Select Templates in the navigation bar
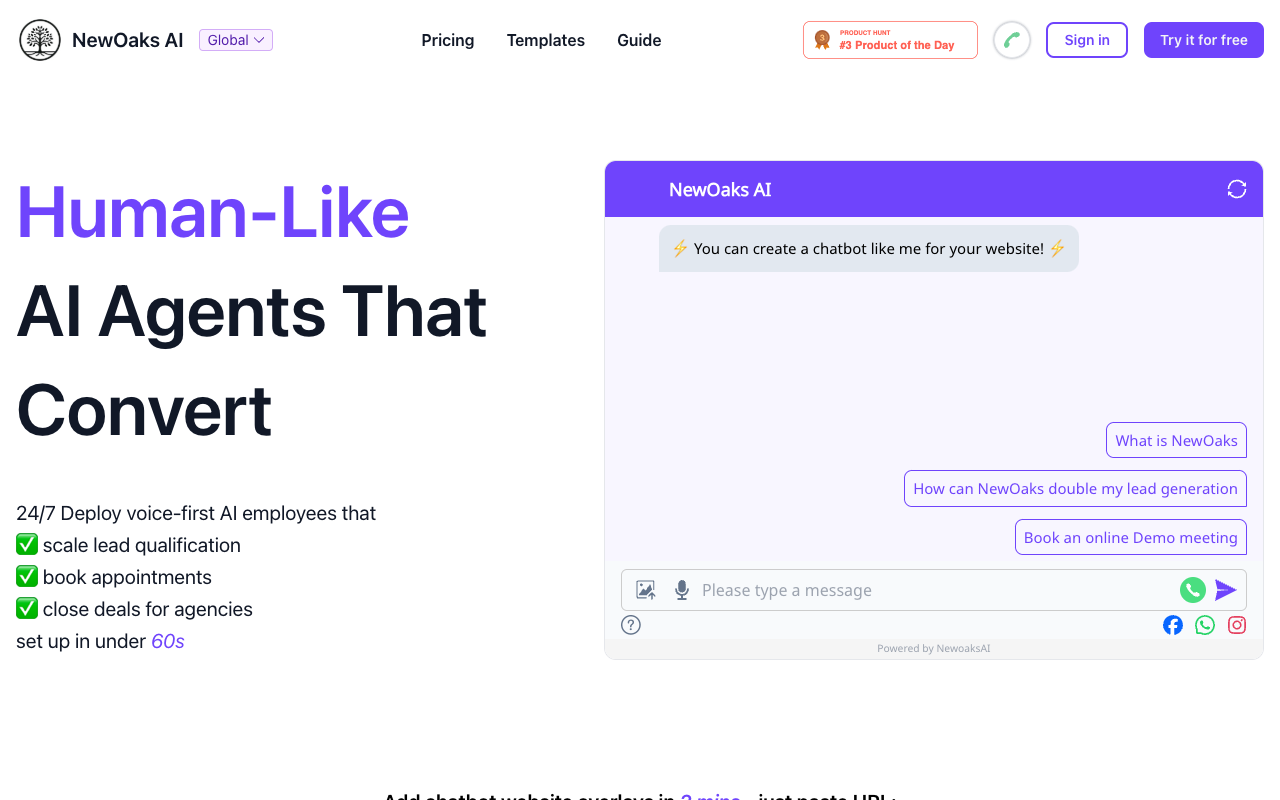Viewport: 1280px width, 800px height. click(545, 40)
